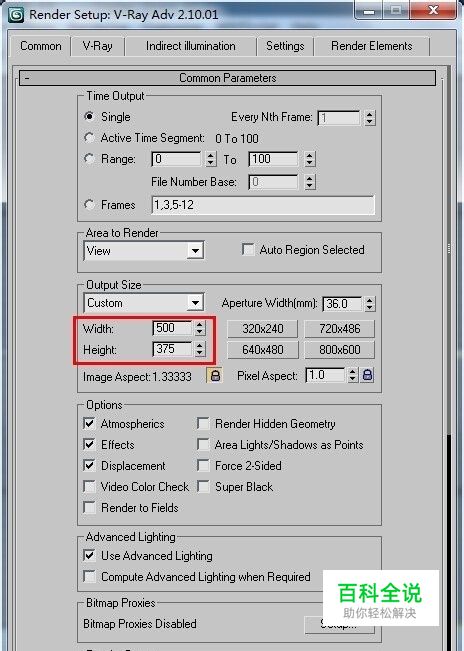This screenshot has height=651, width=464.
Task: Open the Indirect illumination tab
Action: pyautogui.click(x=190, y=46)
